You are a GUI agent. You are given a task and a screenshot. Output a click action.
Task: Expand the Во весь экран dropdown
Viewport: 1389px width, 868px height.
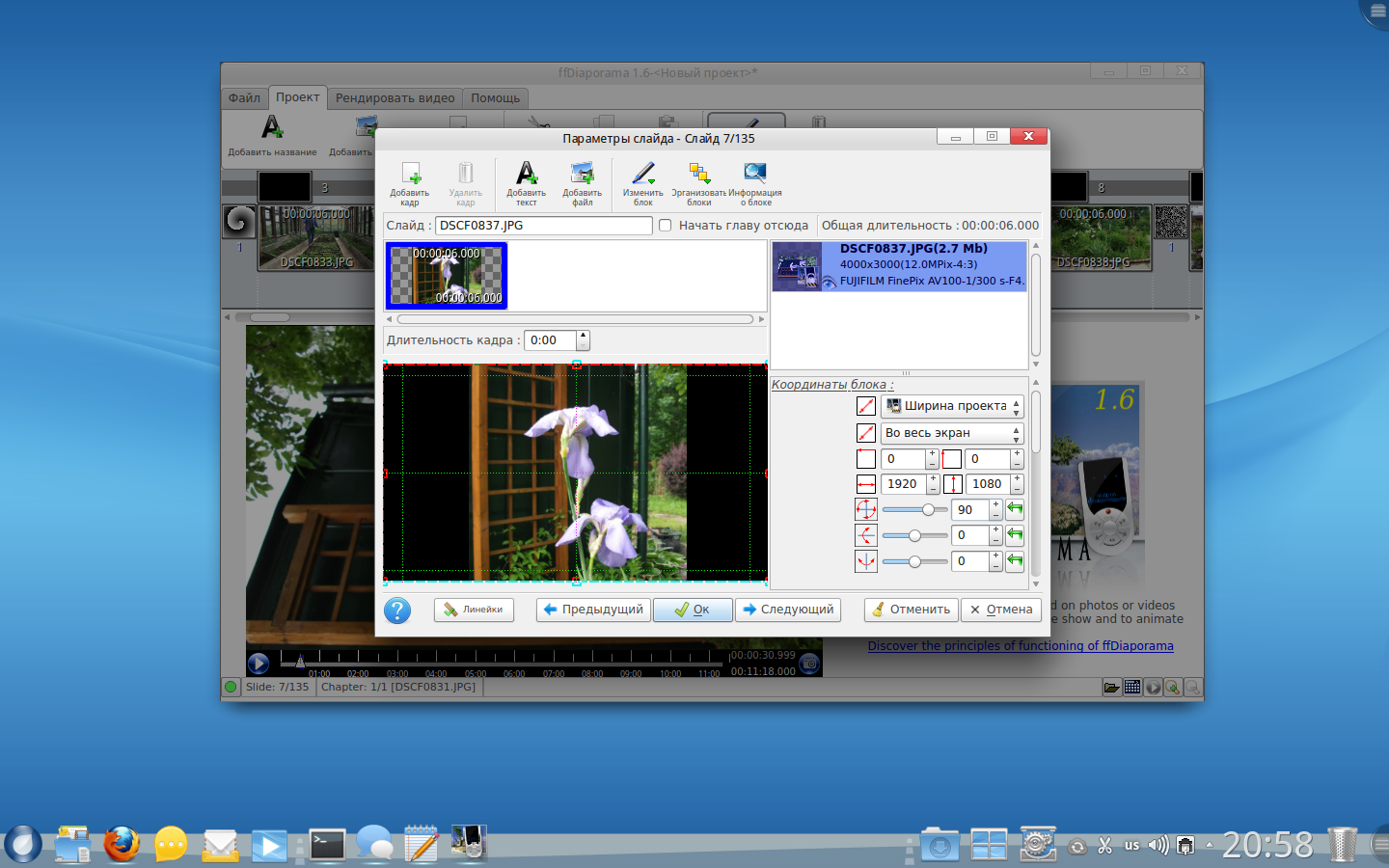(951, 433)
